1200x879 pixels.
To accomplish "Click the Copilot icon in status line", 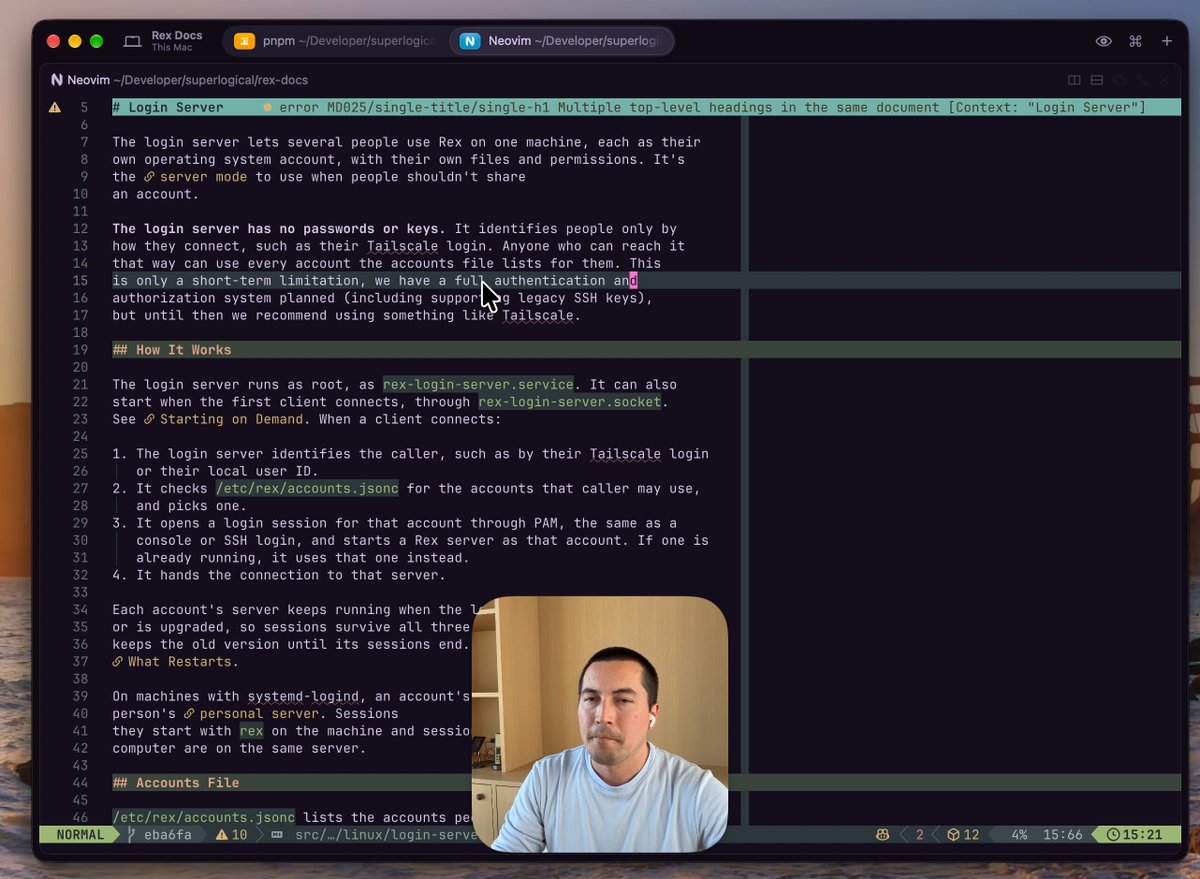I will point(883,834).
